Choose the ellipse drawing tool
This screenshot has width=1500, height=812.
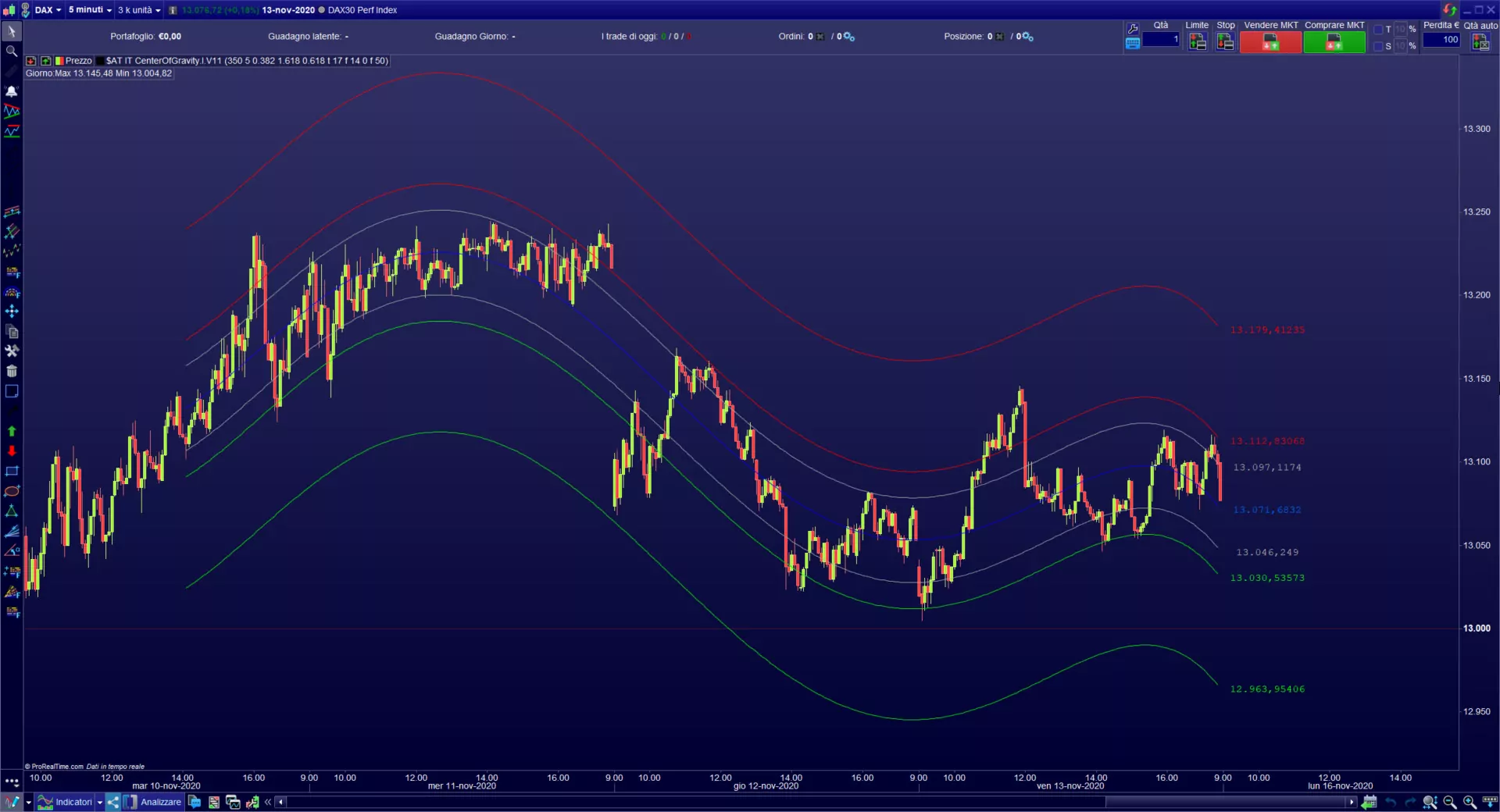pos(12,492)
